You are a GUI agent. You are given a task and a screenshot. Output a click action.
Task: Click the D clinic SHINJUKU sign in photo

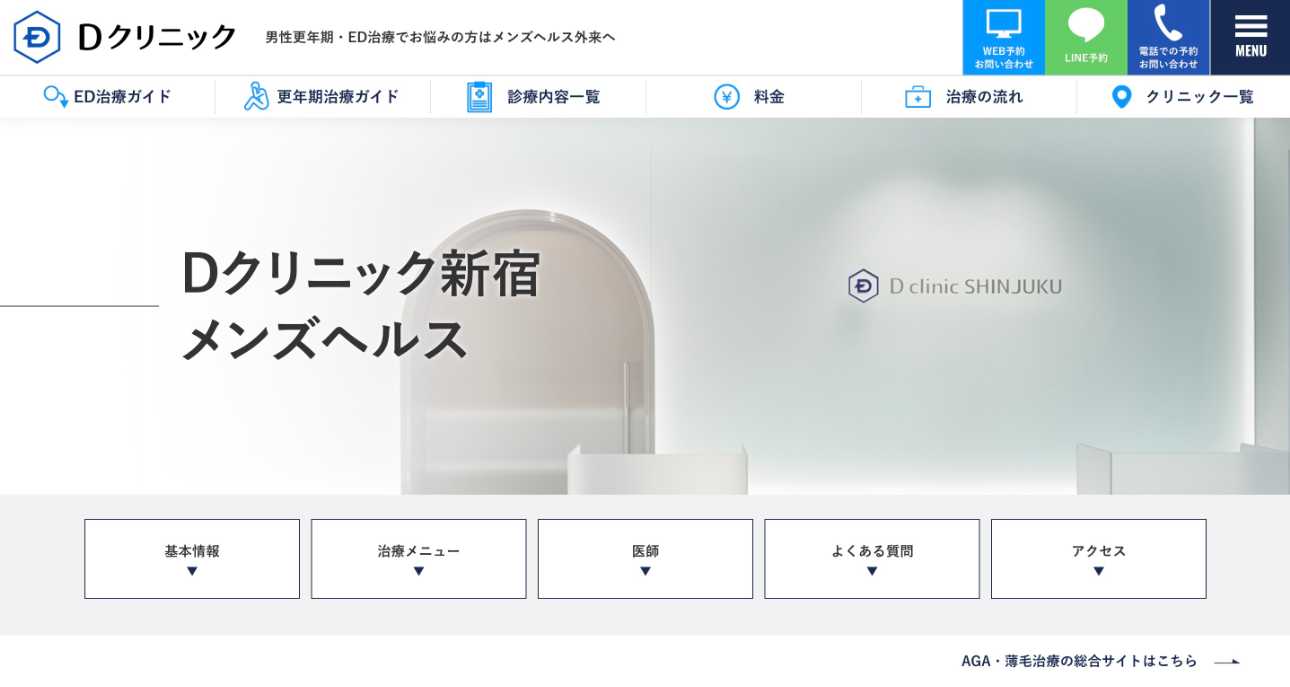coord(955,286)
